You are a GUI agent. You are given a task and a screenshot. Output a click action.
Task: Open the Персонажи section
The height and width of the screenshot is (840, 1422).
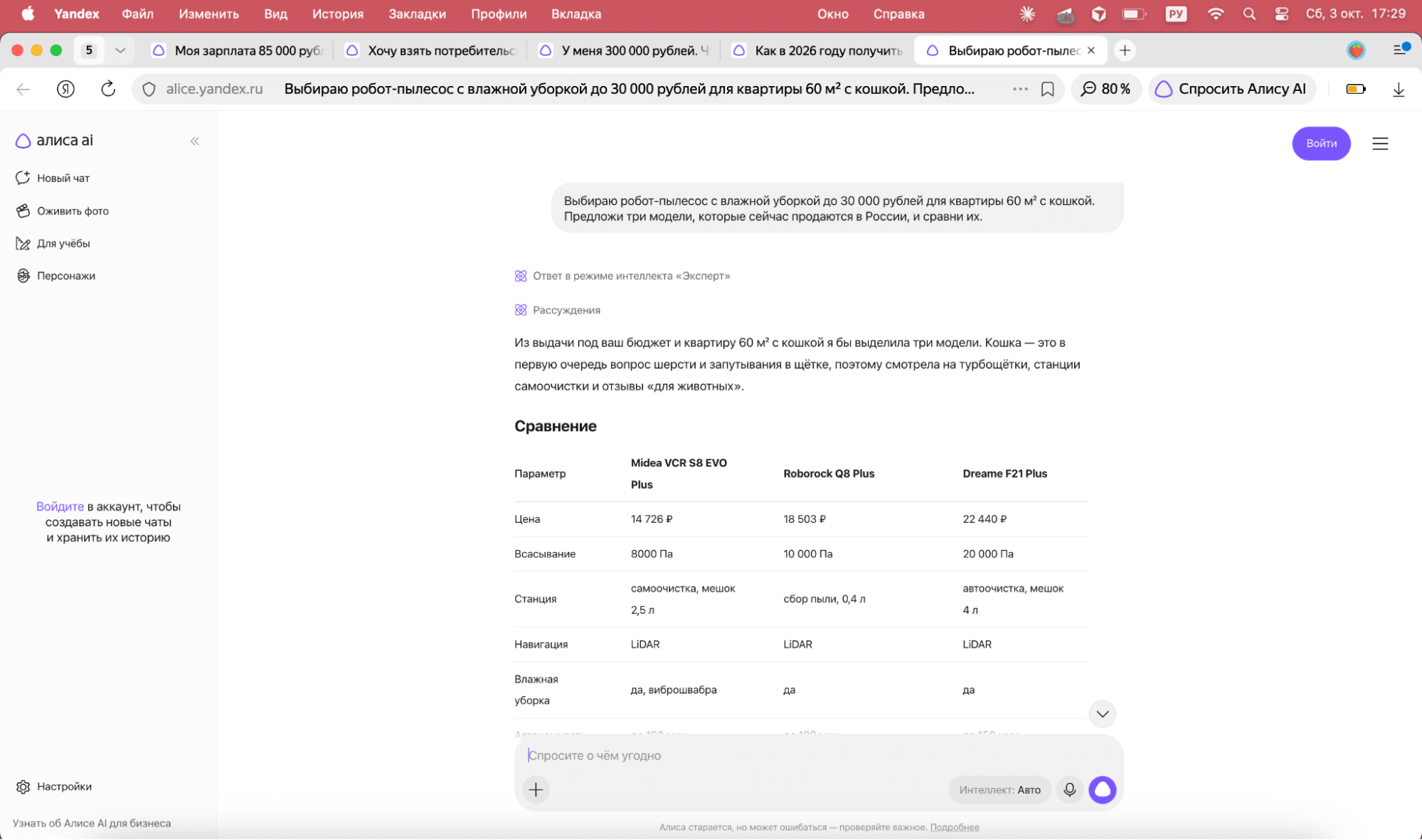point(55,276)
